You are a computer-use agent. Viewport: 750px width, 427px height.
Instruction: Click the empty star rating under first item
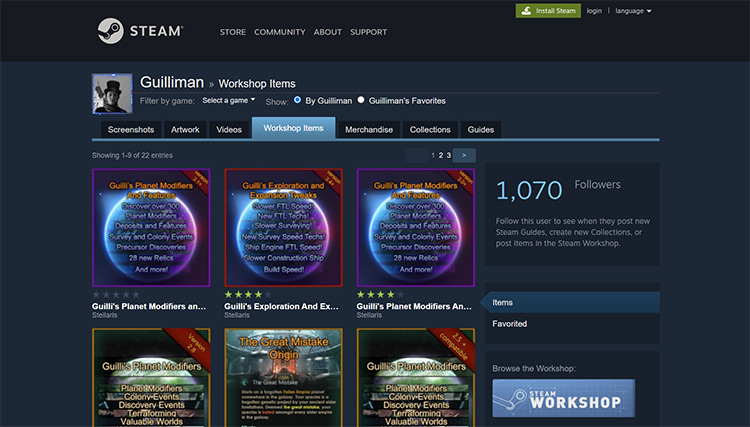[116, 295]
